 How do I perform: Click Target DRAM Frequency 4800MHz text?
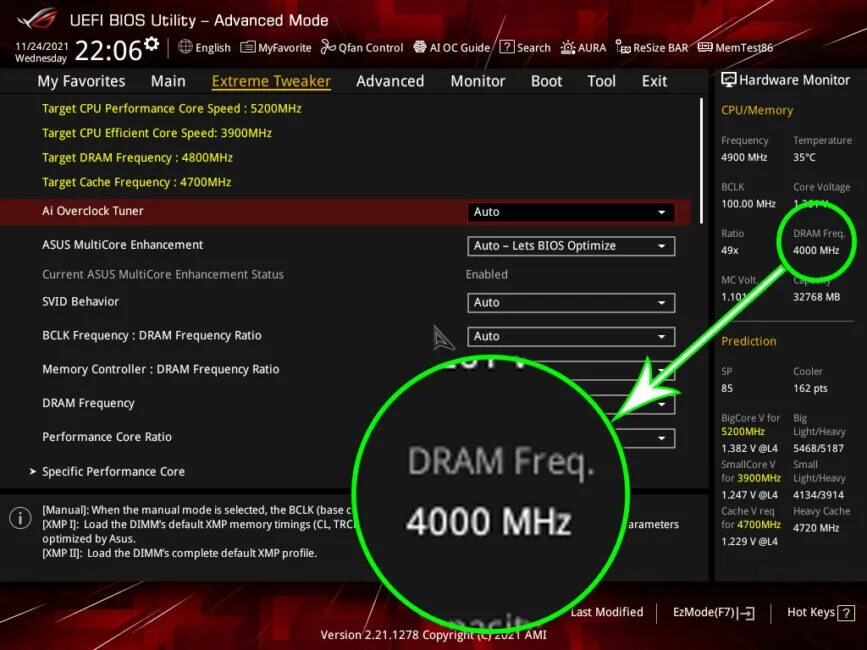click(x=137, y=158)
